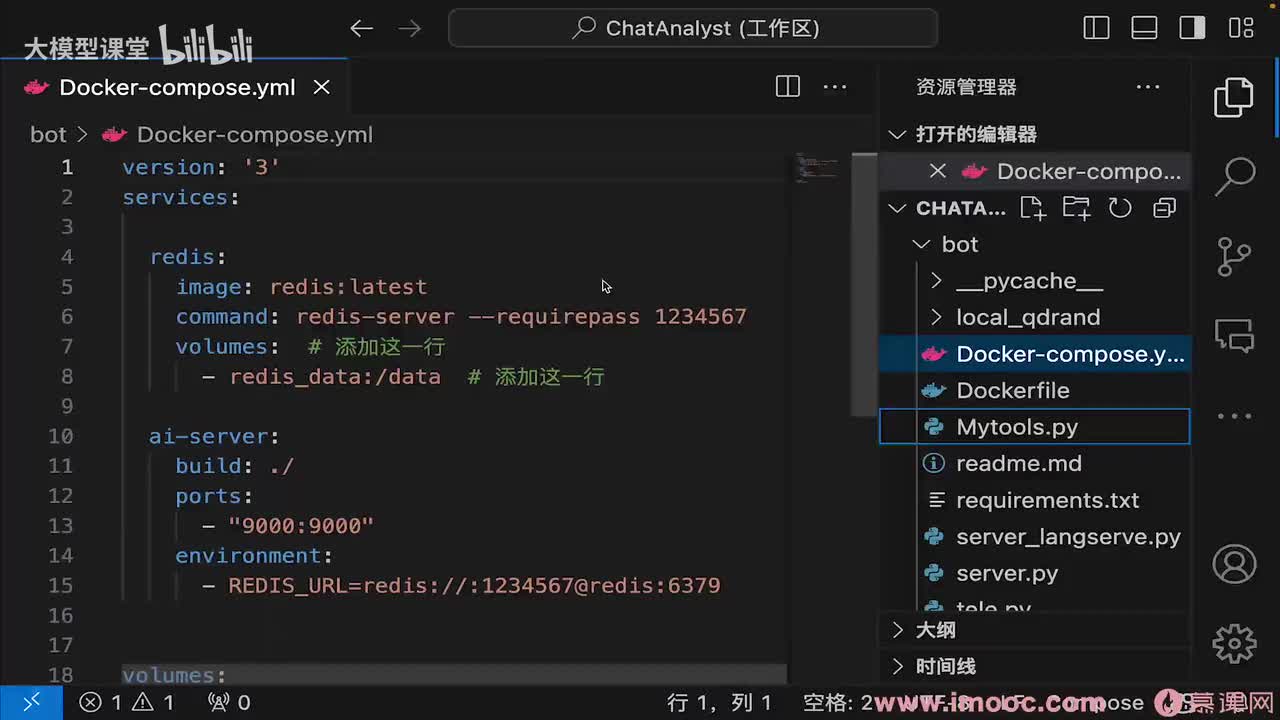
Task: Go forward with the right arrow
Action: (x=410, y=28)
